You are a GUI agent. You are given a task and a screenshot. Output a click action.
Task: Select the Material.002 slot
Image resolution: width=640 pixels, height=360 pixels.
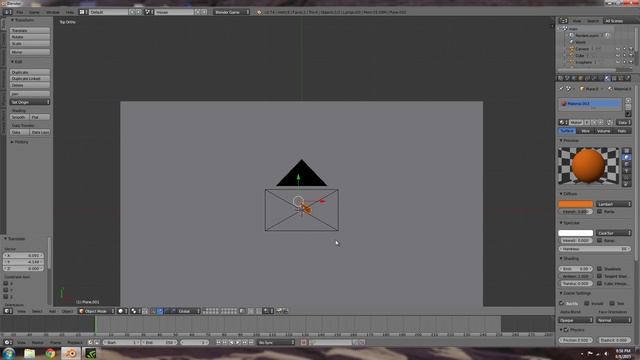point(590,104)
